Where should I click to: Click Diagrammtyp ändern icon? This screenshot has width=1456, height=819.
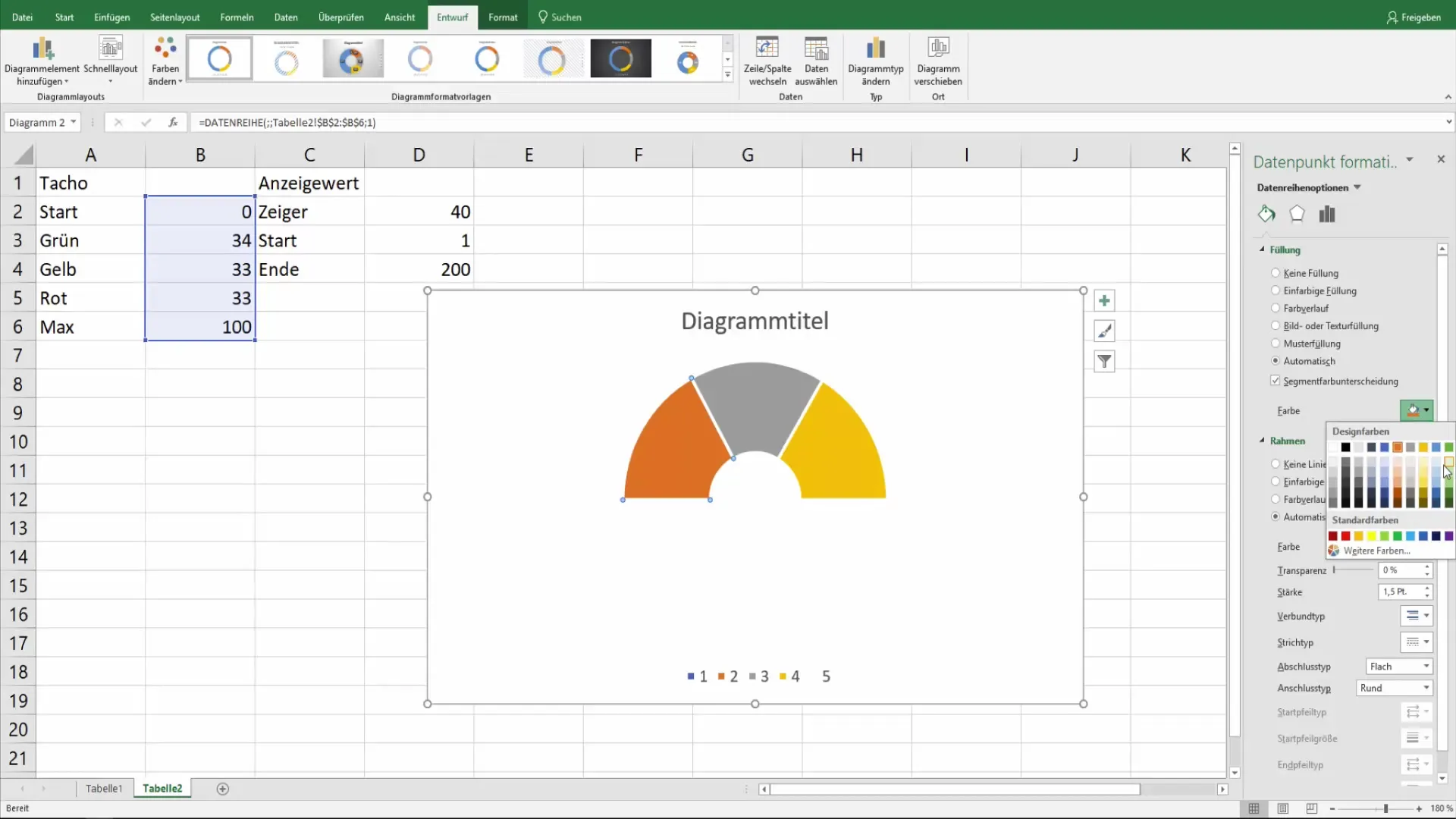(x=875, y=49)
